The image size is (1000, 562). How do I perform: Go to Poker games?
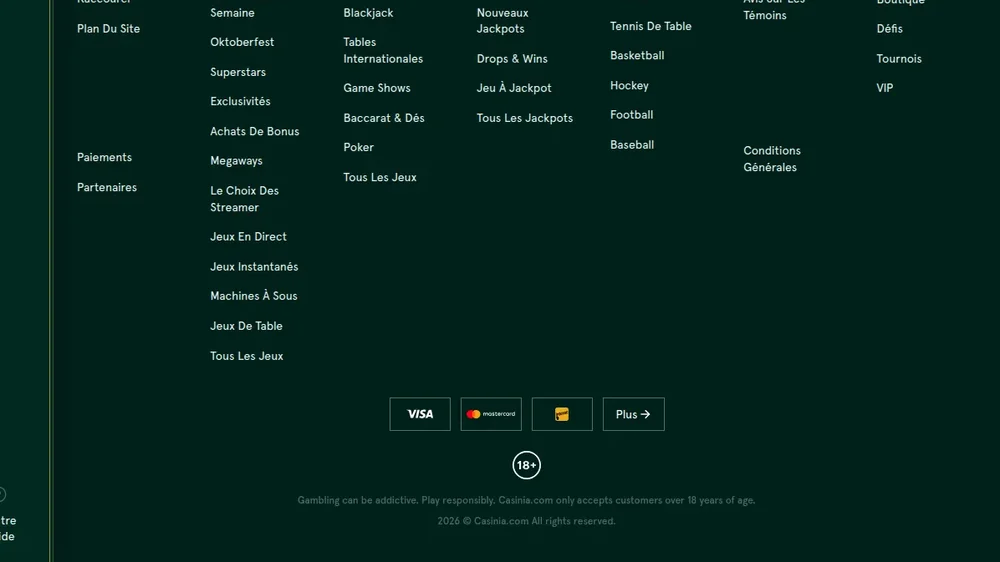click(x=358, y=147)
